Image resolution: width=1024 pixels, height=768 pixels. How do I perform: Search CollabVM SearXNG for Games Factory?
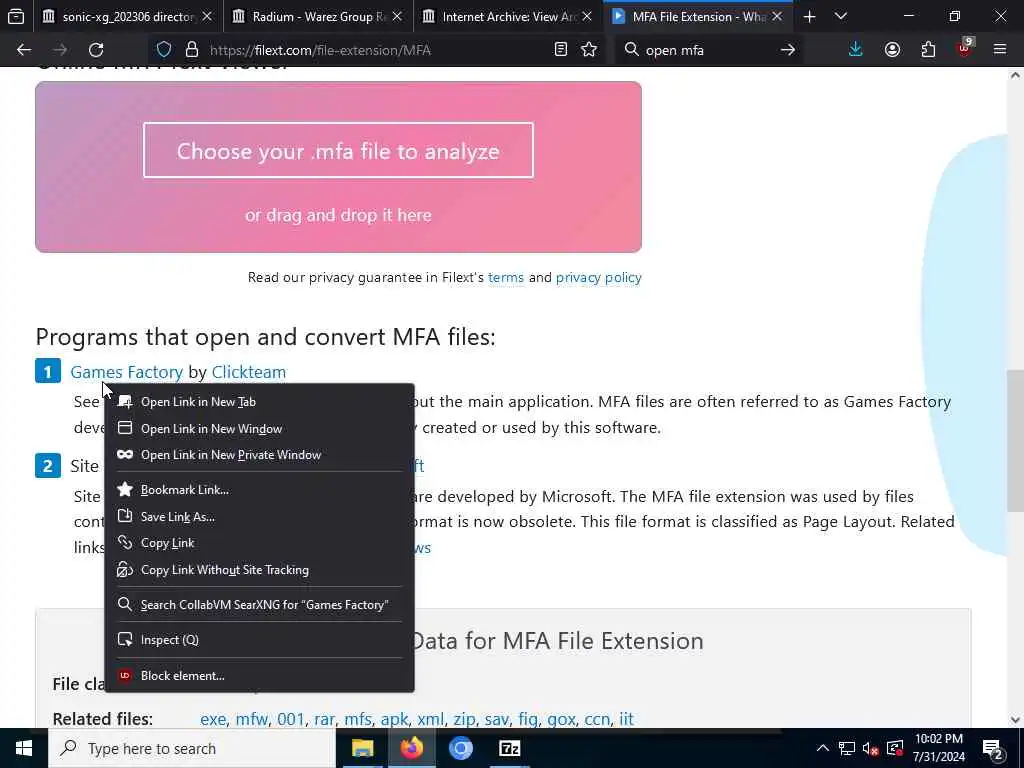pos(259,604)
